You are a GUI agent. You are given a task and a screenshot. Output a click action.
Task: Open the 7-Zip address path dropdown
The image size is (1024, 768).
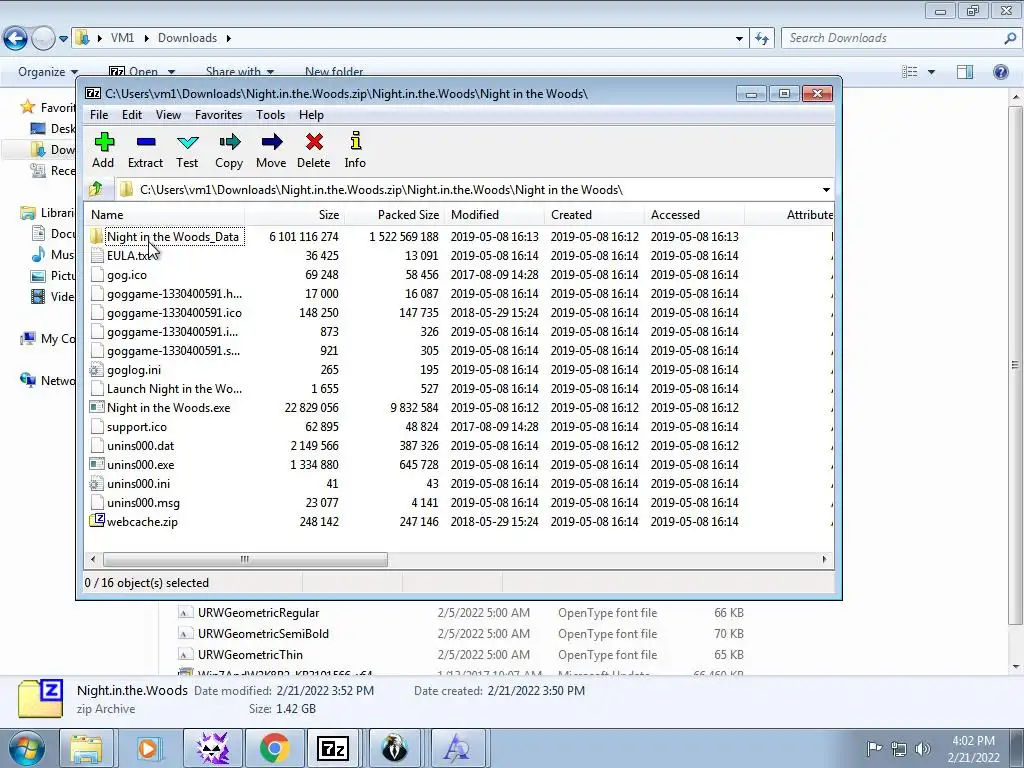[826, 190]
